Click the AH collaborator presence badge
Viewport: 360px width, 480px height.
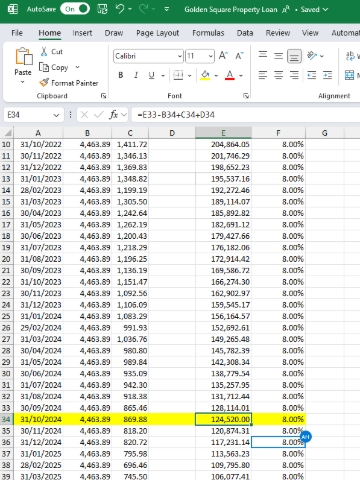[305, 437]
